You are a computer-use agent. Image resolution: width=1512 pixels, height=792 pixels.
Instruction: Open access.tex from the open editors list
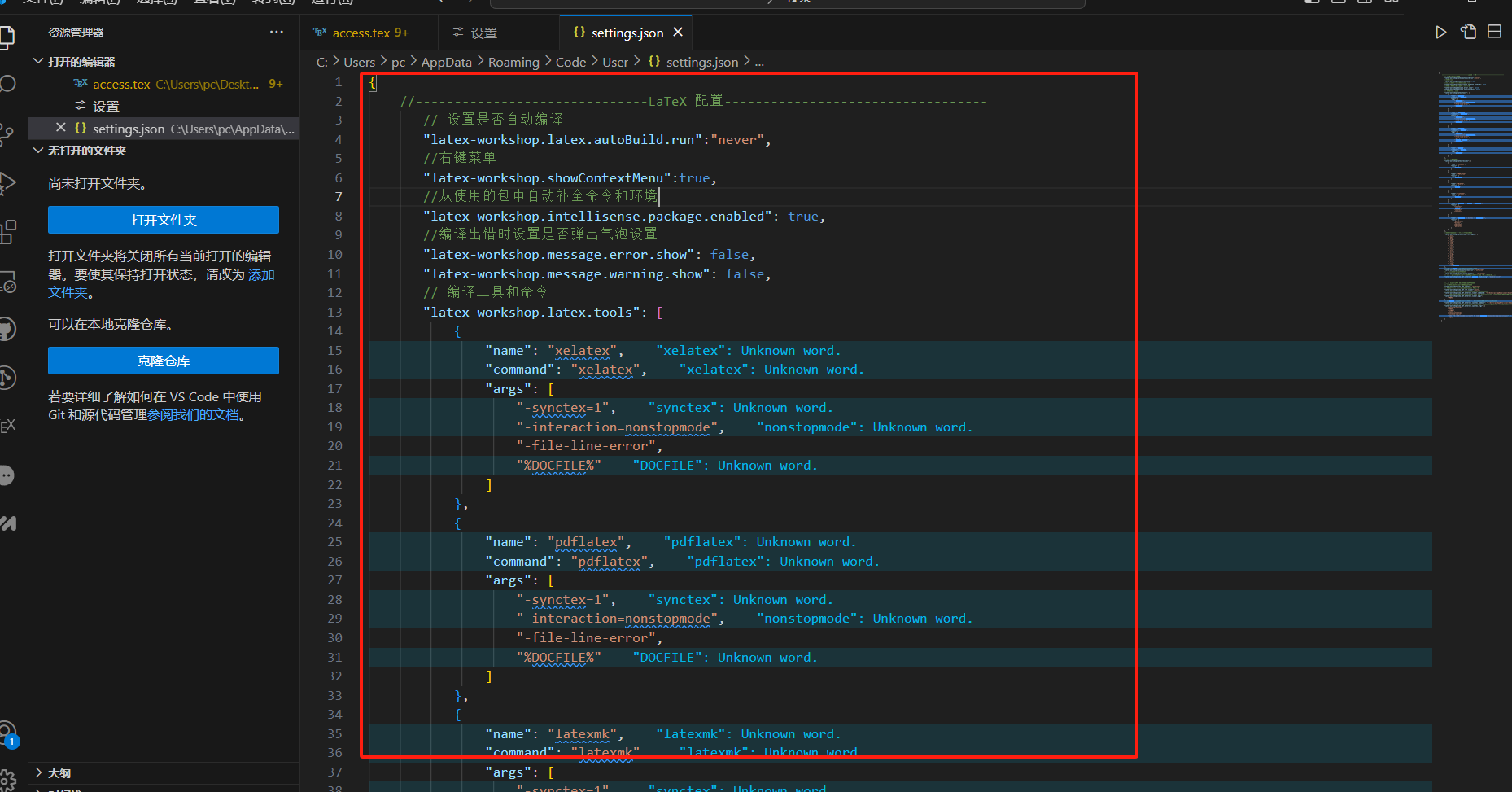(164, 84)
